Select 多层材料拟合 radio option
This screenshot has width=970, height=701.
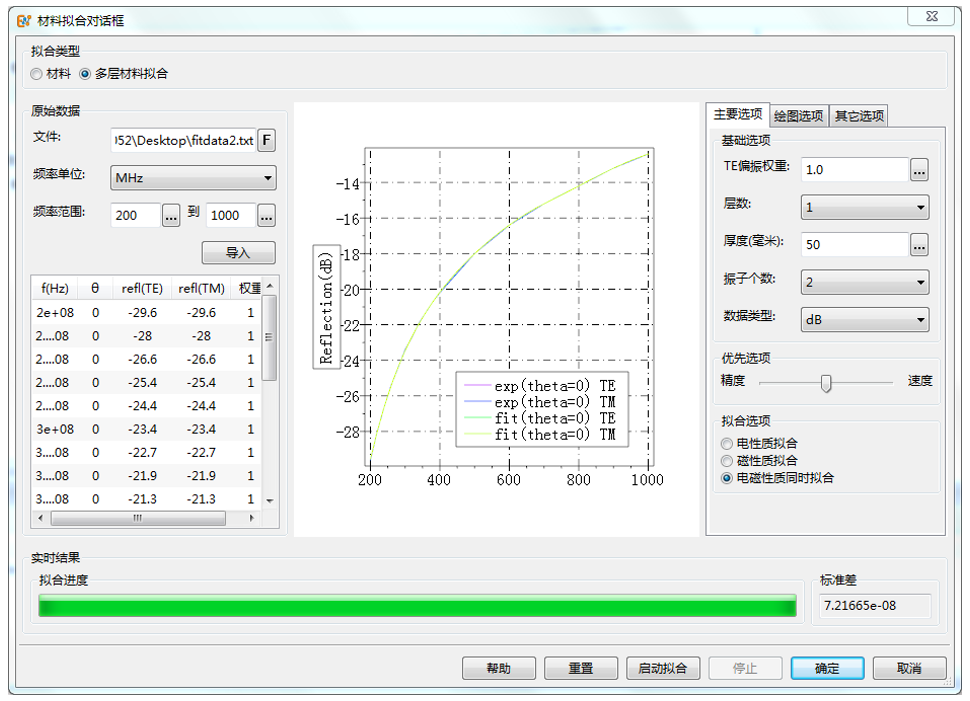[85, 74]
